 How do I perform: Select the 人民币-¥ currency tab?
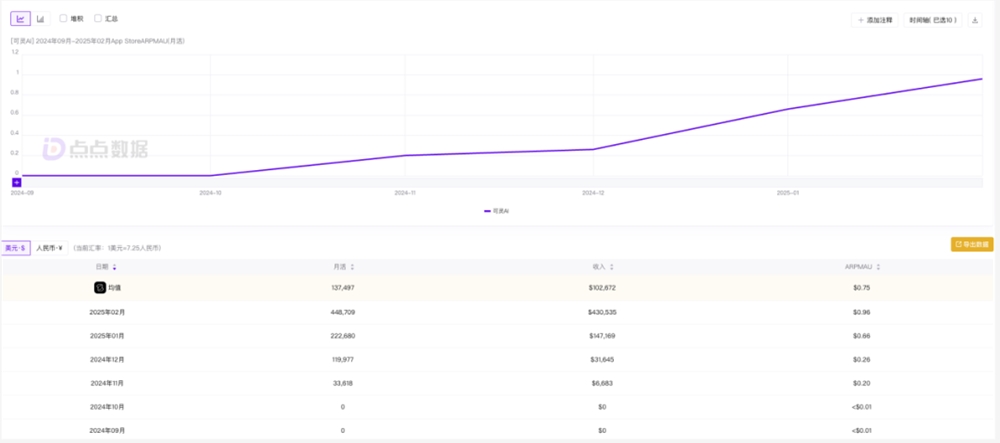click(49, 248)
